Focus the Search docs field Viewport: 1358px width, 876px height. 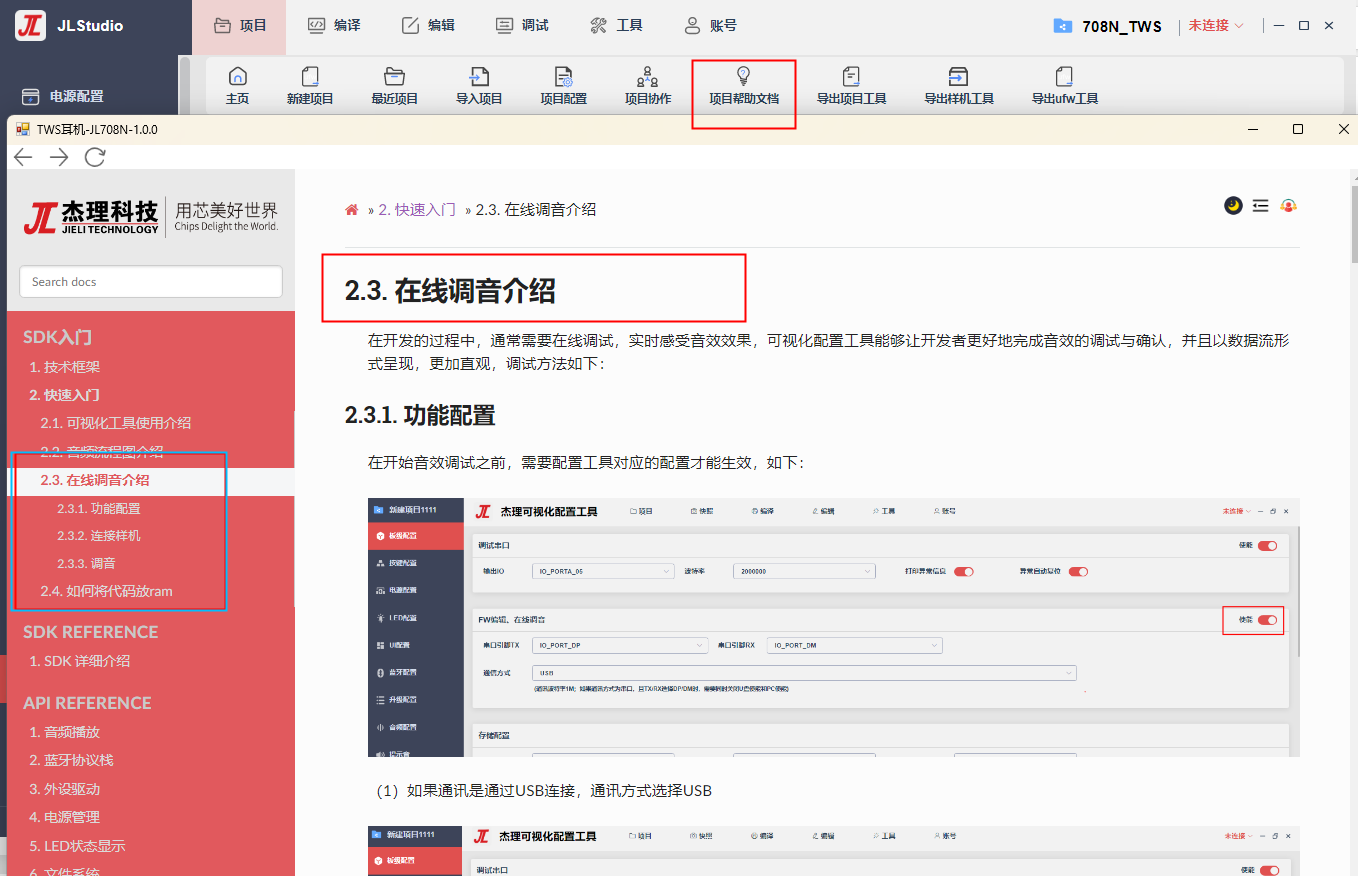151,282
